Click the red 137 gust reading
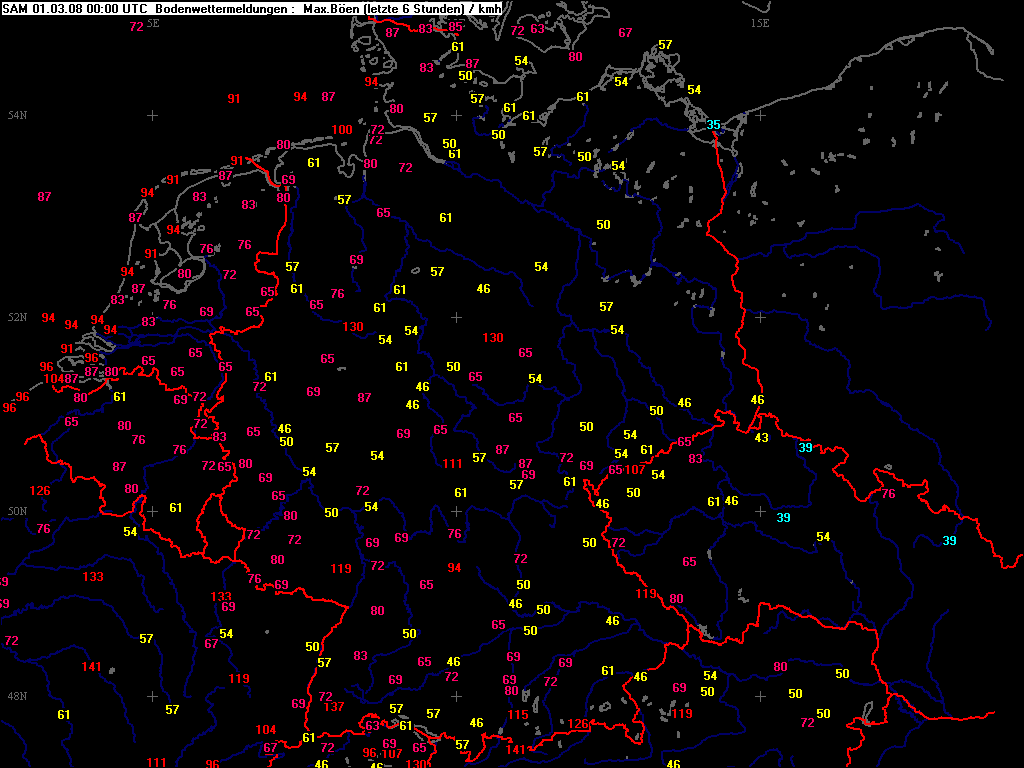Viewport: 1024px width, 768px height. (334, 707)
